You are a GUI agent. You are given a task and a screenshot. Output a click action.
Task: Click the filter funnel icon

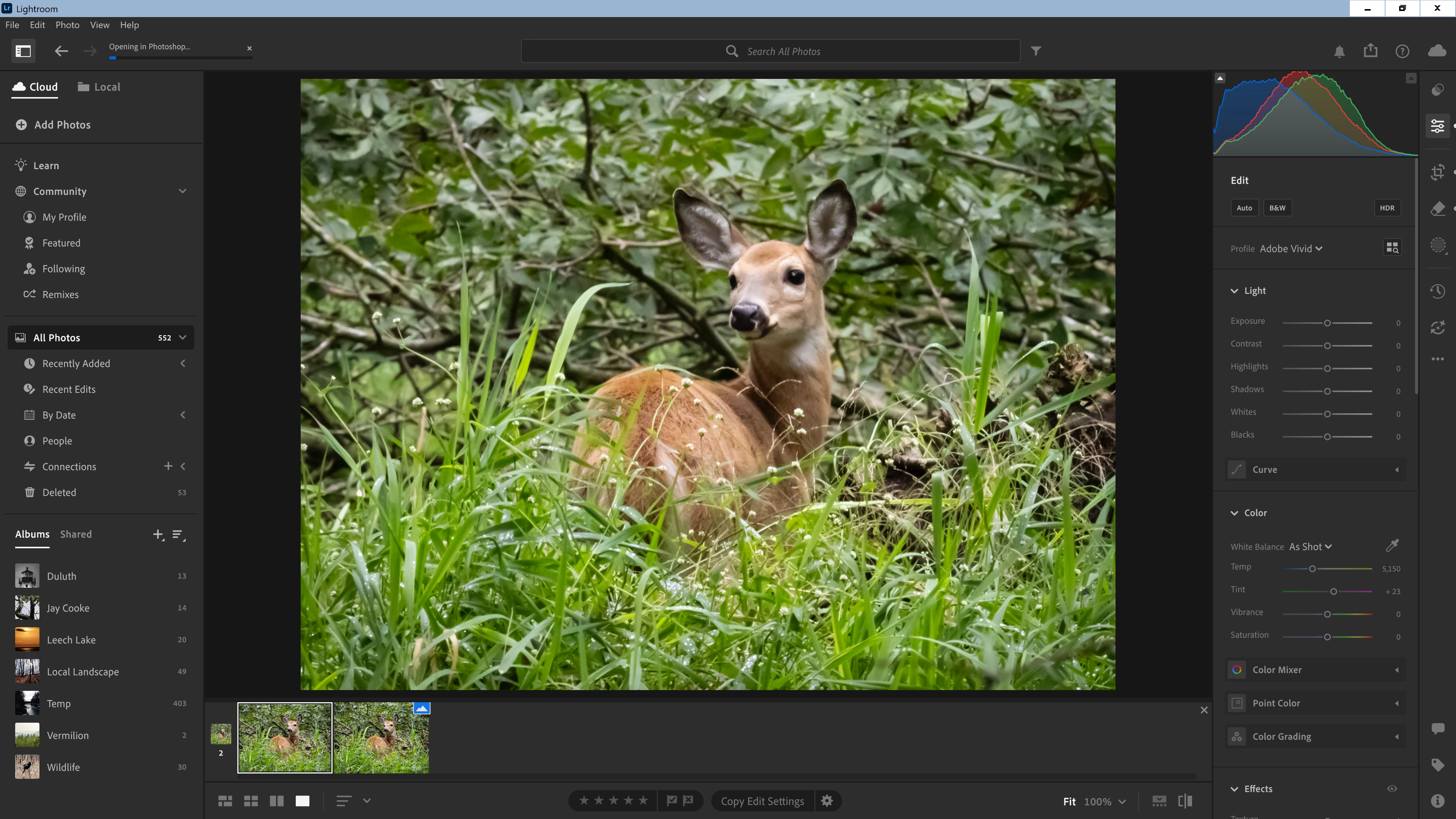coord(1036,51)
